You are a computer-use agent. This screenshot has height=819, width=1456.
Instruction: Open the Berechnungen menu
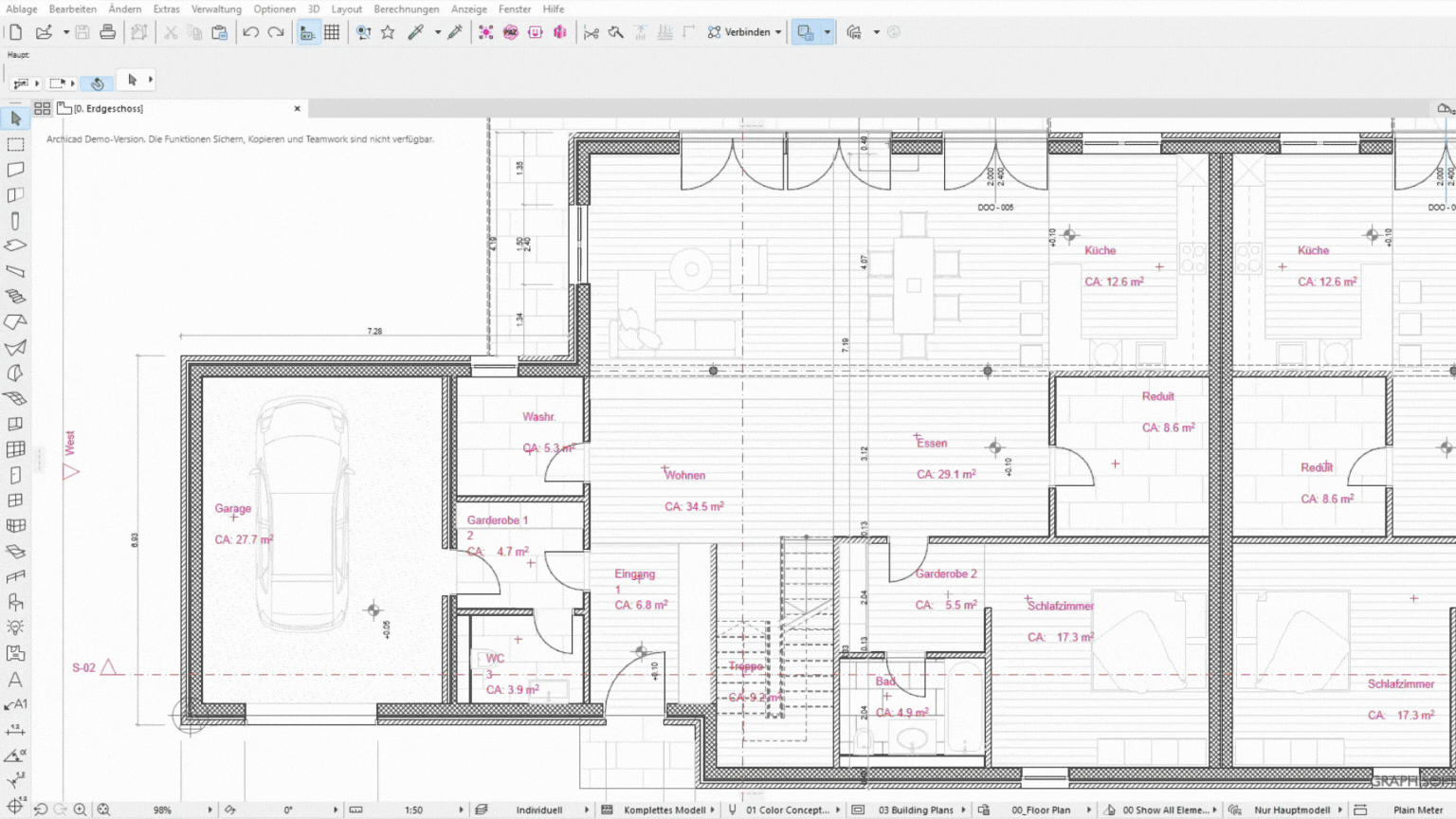click(407, 9)
